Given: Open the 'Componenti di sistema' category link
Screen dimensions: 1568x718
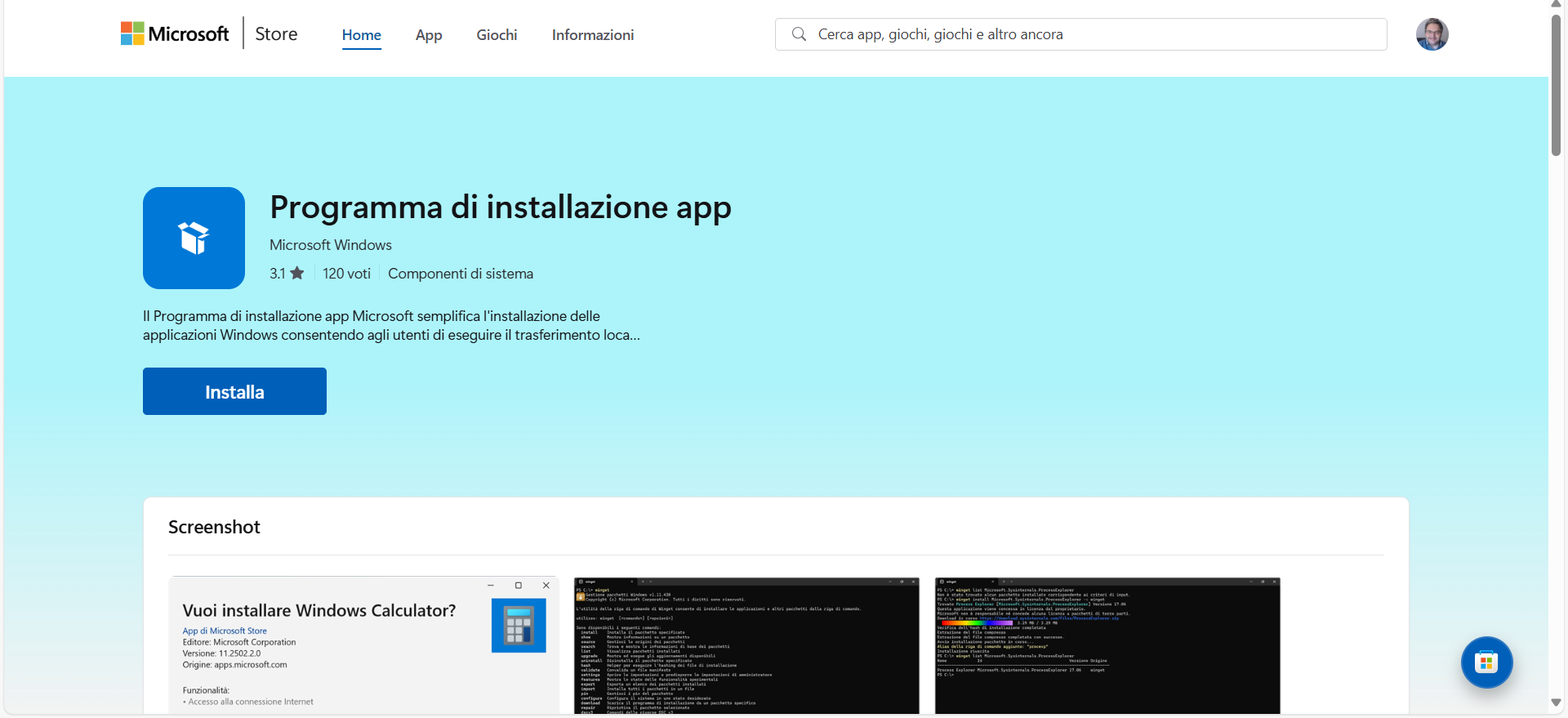Looking at the screenshot, I should coord(461,274).
